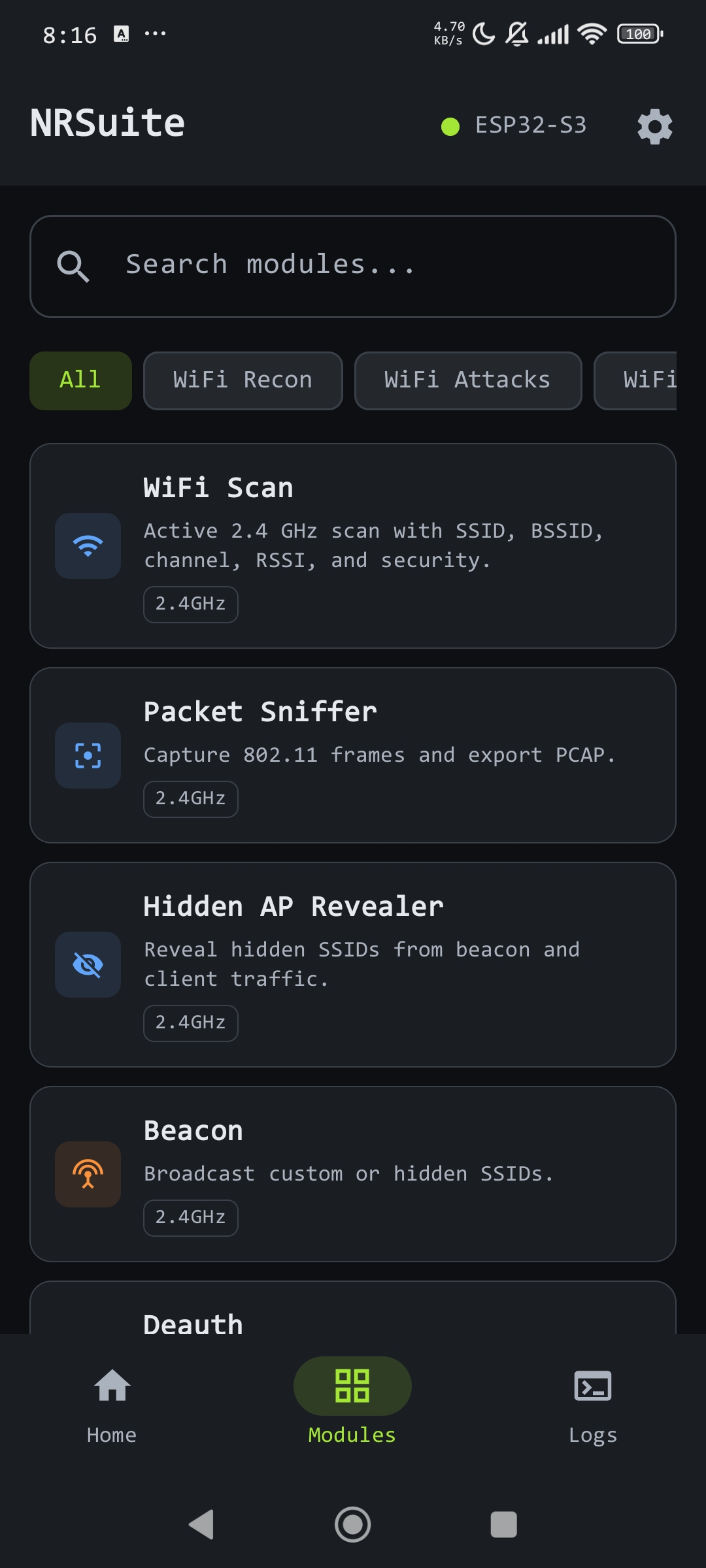Tap the Hidden AP Revealer eye icon
The height and width of the screenshot is (1568, 706).
coord(88,964)
